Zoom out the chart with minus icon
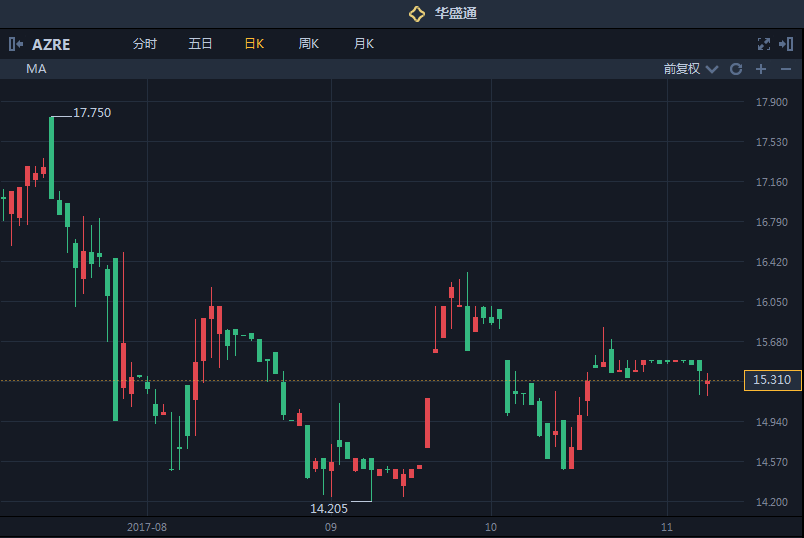 click(785, 69)
